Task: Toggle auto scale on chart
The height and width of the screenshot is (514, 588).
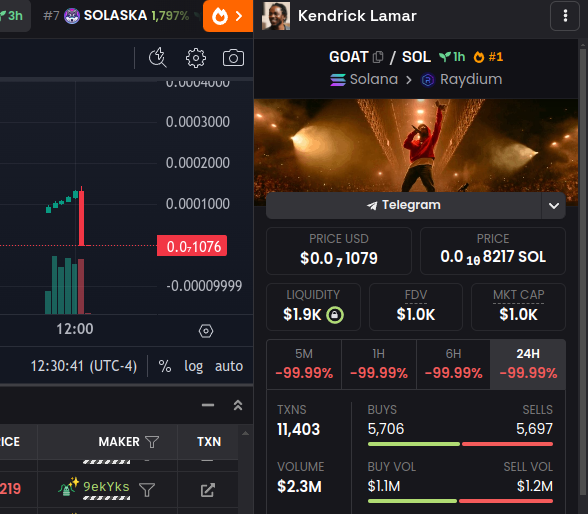Action: [229, 366]
